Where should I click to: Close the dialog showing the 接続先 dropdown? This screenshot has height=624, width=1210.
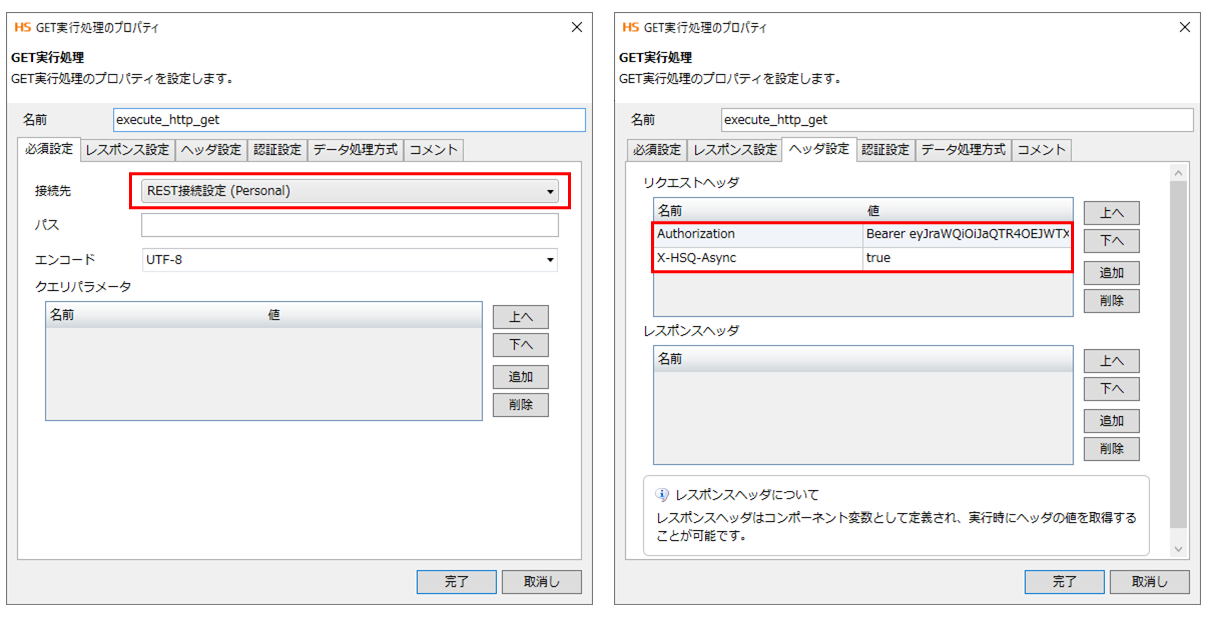pyautogui.click(x=576, y=27)
